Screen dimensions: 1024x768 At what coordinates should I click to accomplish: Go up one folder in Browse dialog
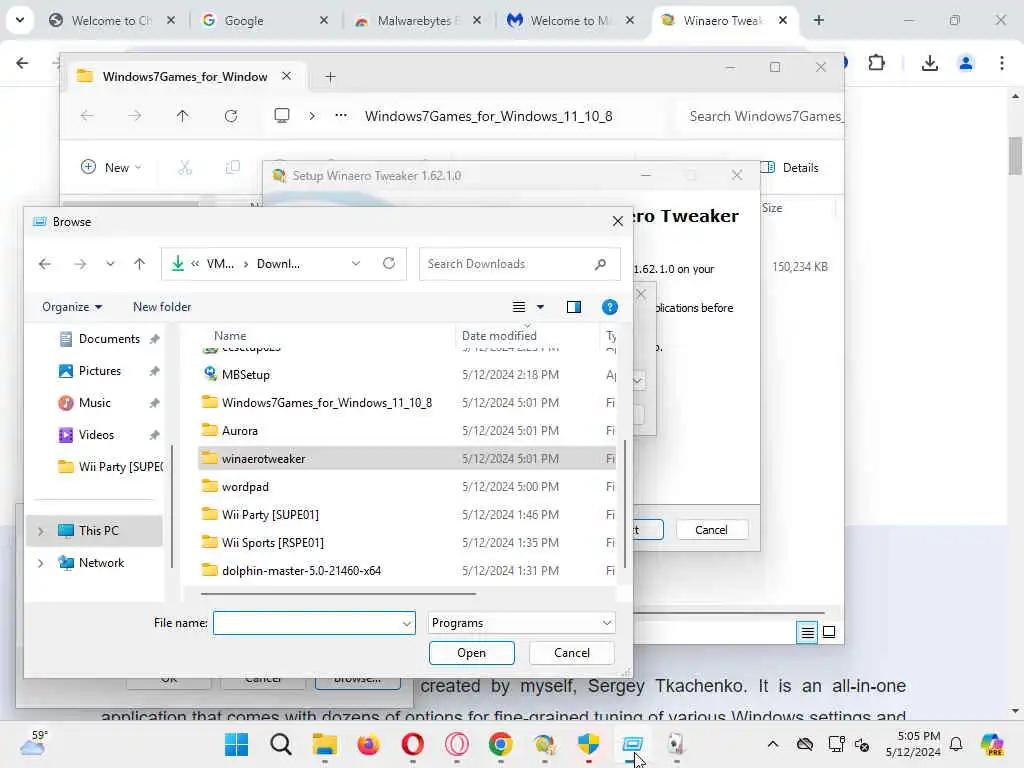click(x=139, y=264)
